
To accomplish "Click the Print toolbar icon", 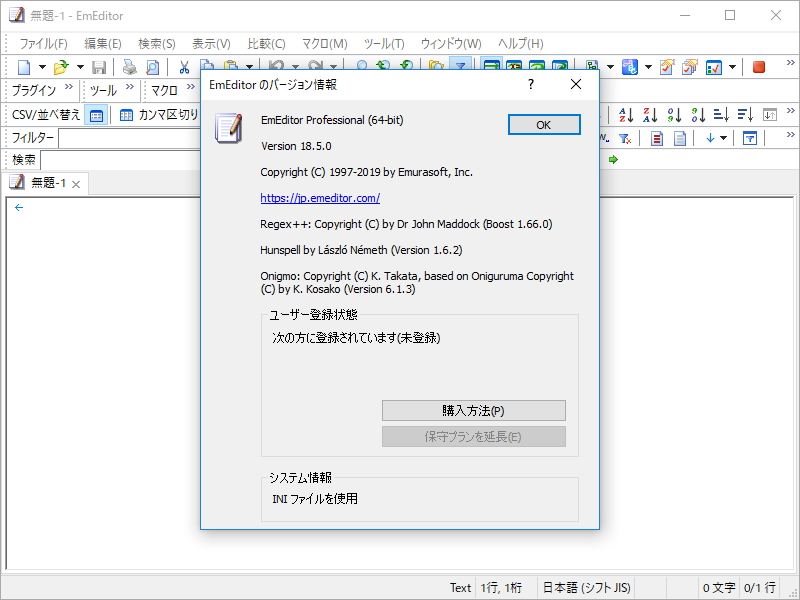I will click(x=129, y=66).
